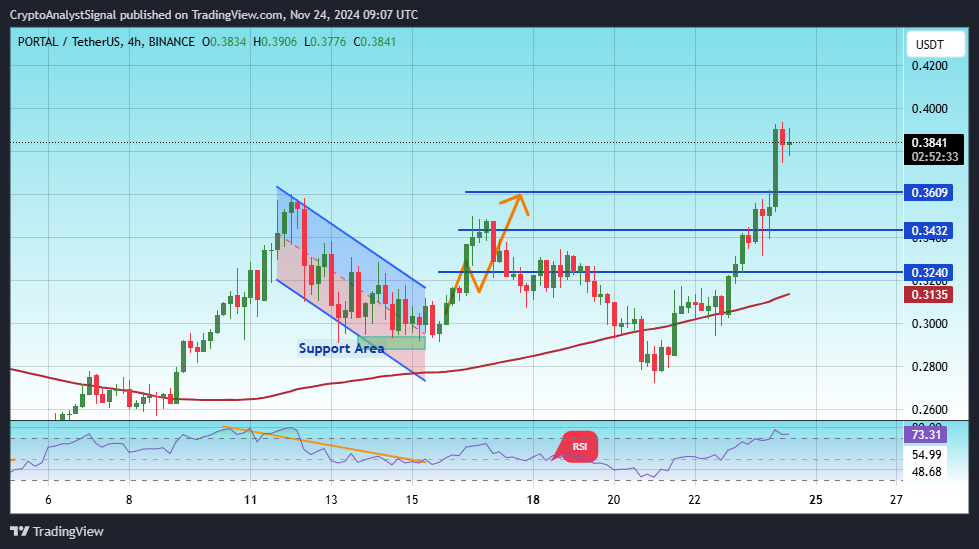Click the 0.4200 price axis label
The image size is (979, 549).
click(930, 66)
